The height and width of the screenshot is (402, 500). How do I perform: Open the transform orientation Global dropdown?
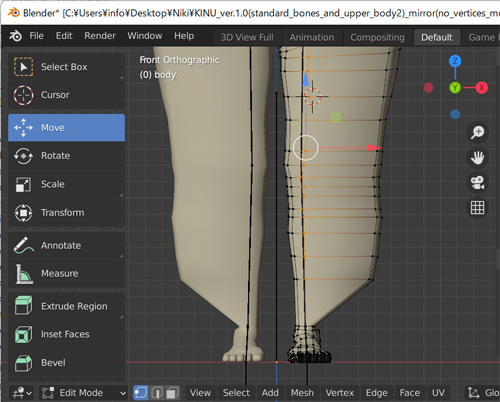tap(483, 393)
